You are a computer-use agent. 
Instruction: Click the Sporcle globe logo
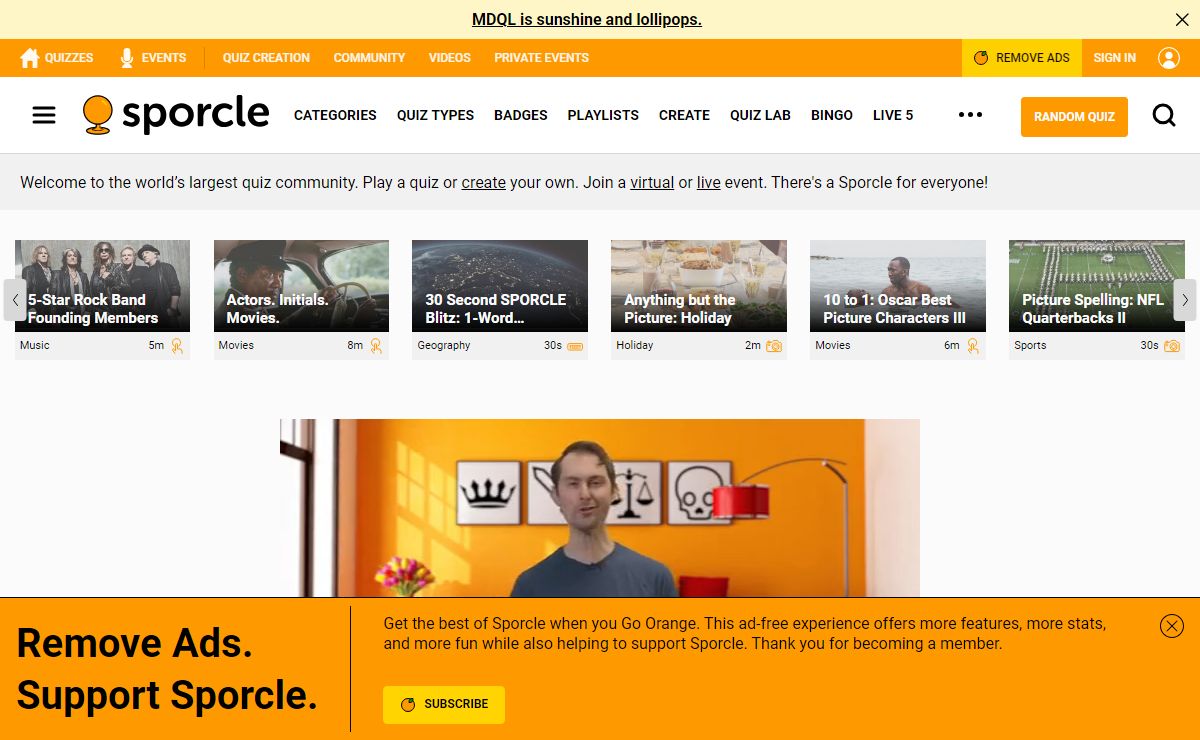click(x=176, y=115)
